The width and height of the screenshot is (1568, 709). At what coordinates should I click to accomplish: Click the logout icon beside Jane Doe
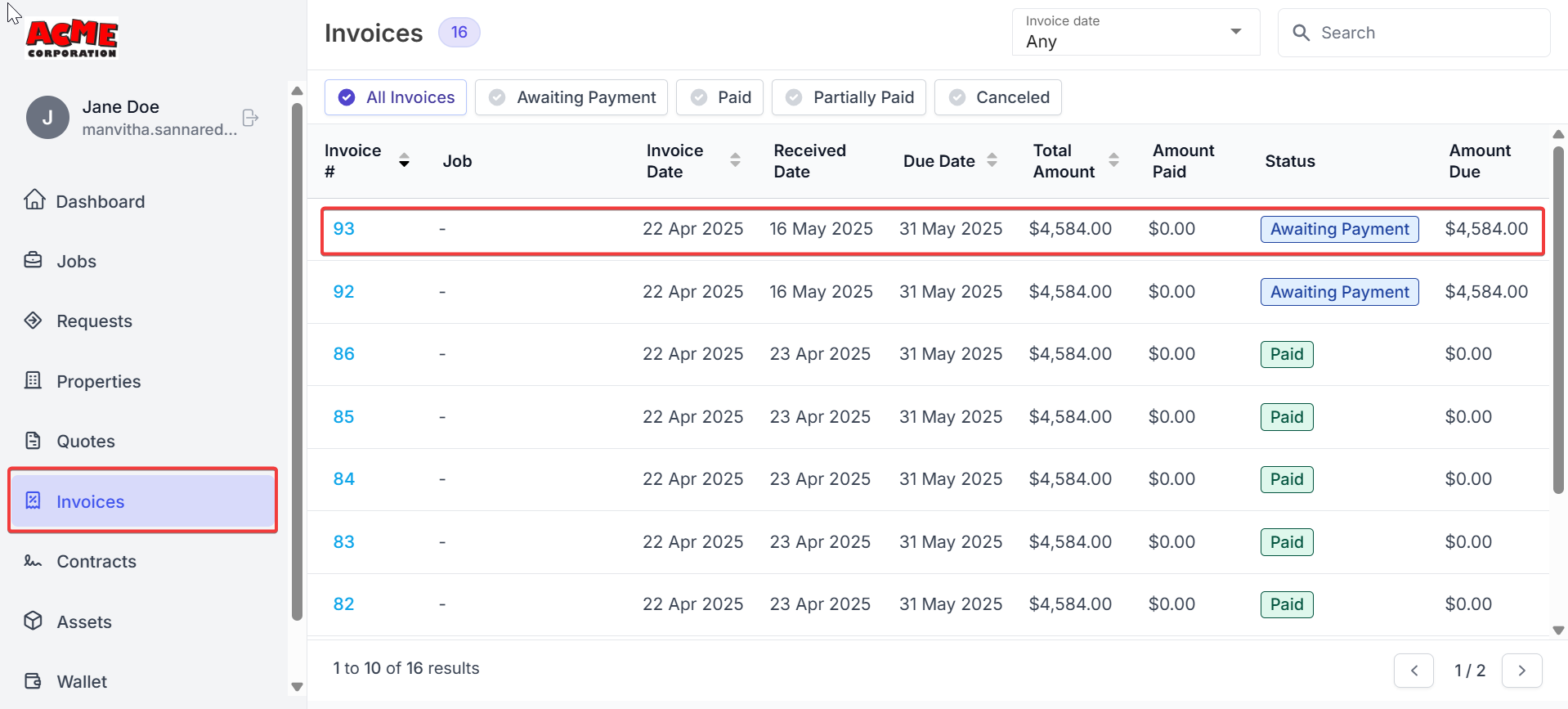coord(250,118)
